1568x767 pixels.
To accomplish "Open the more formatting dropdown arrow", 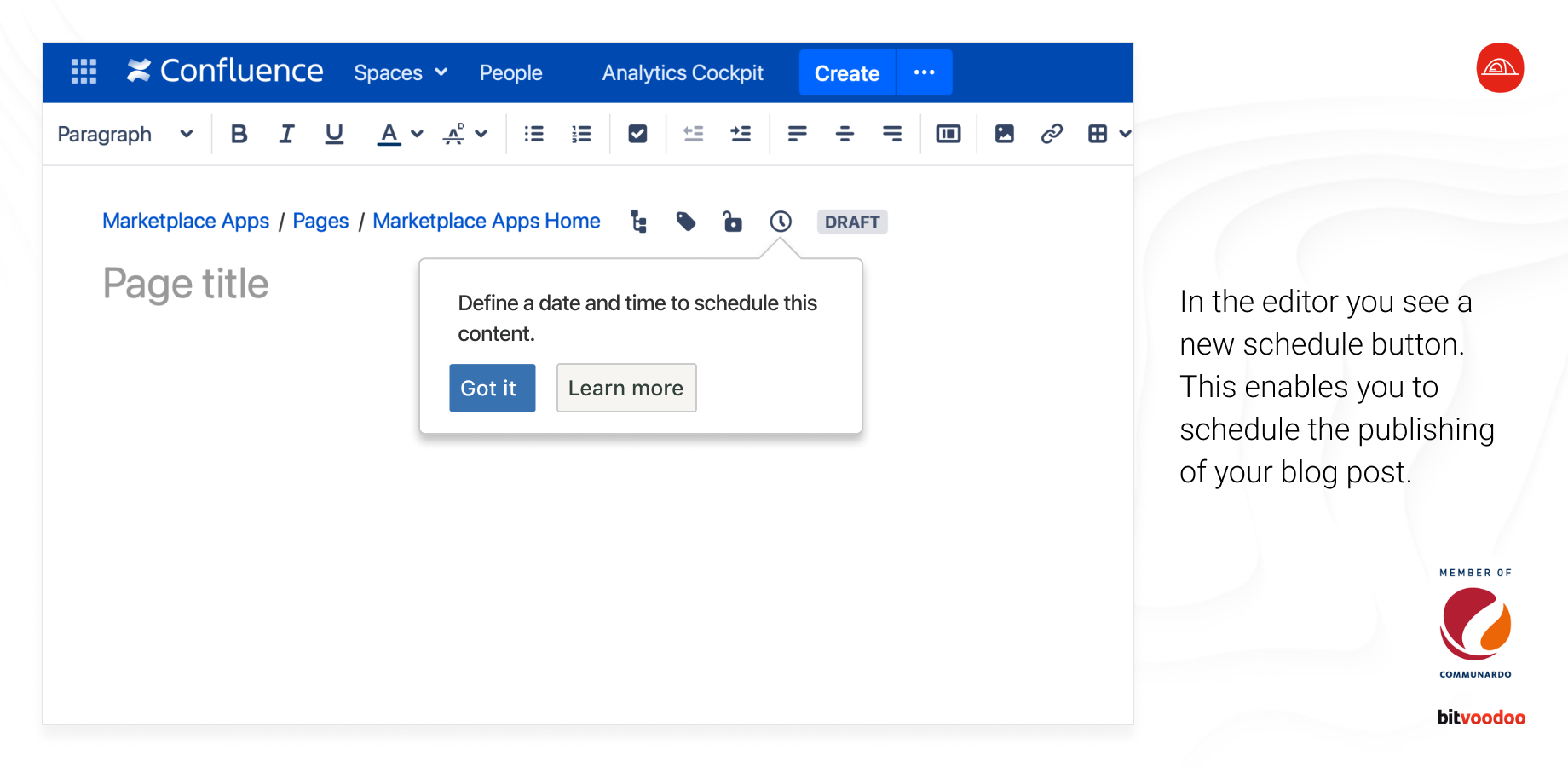I will point(481,134).
